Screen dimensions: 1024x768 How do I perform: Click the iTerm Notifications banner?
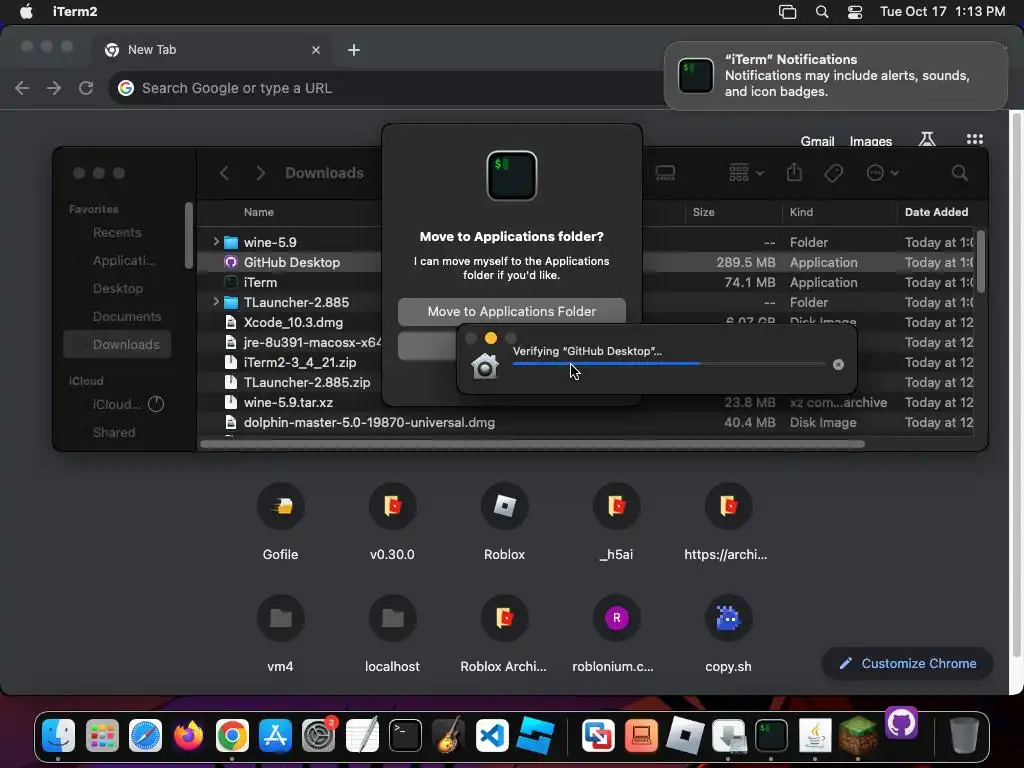coord(836,76)
